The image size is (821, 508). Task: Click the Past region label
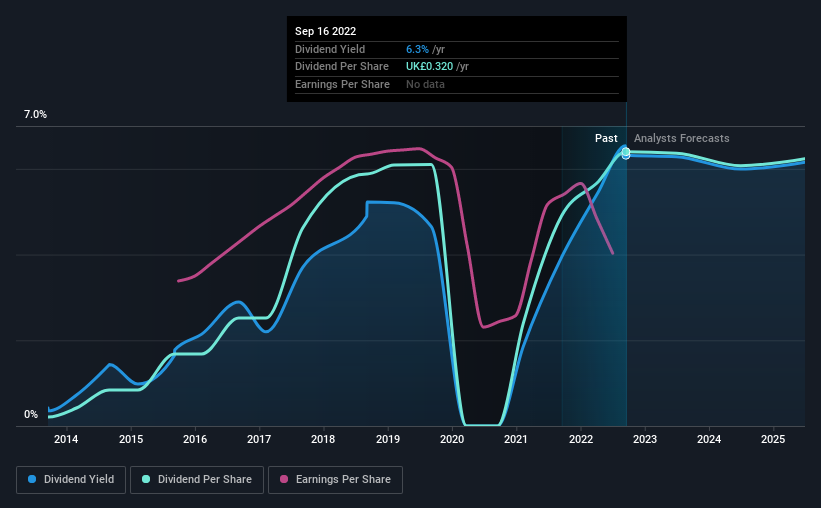(x=606, y=138)
